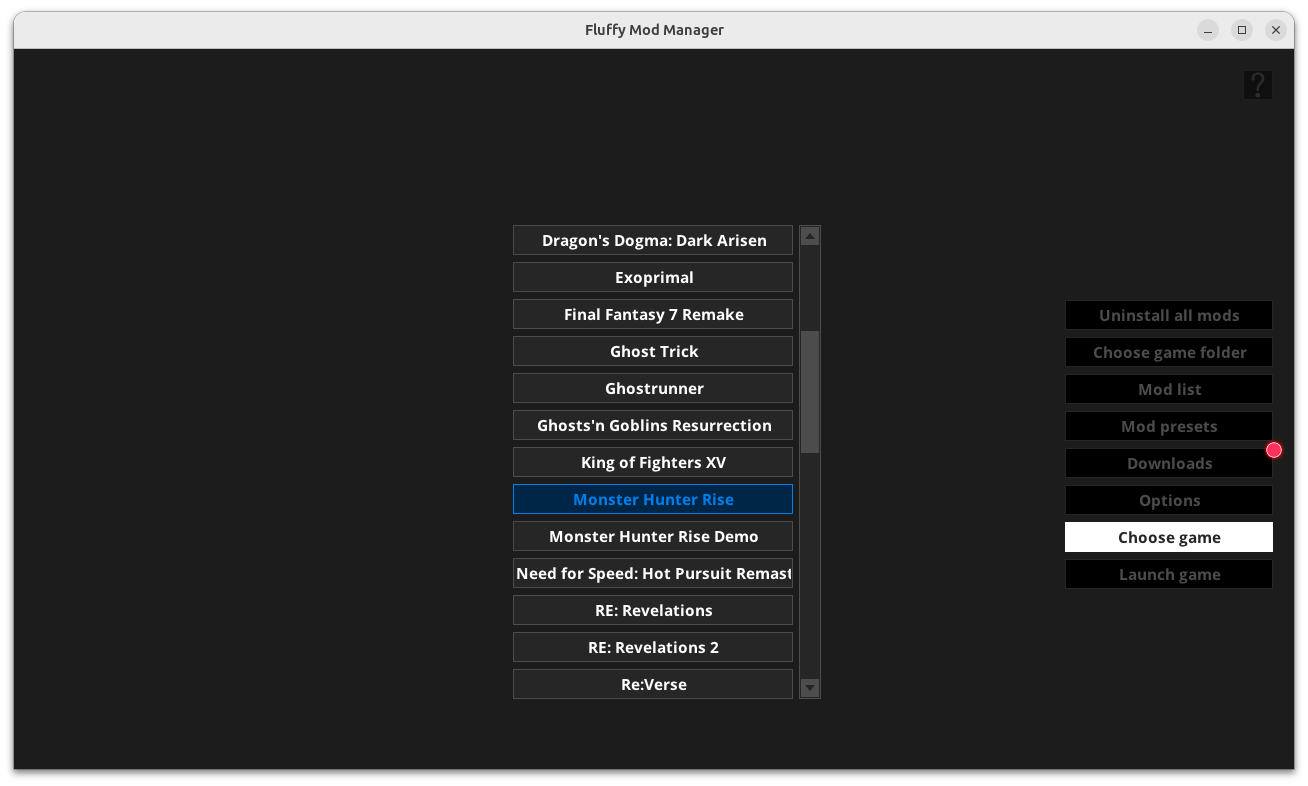Image resolution: width=1308 pixels, height=786 pixels.
Task: Click the highlighted Monster Hunter Rise entry
Action: 653,499
